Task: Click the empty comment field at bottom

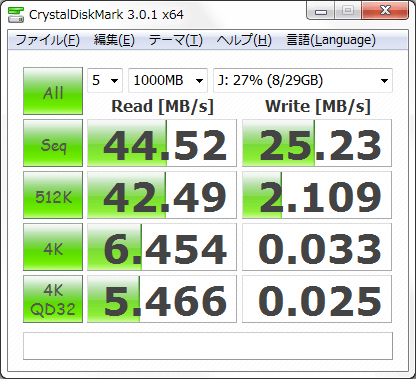Action: click(x=208, y=346)
